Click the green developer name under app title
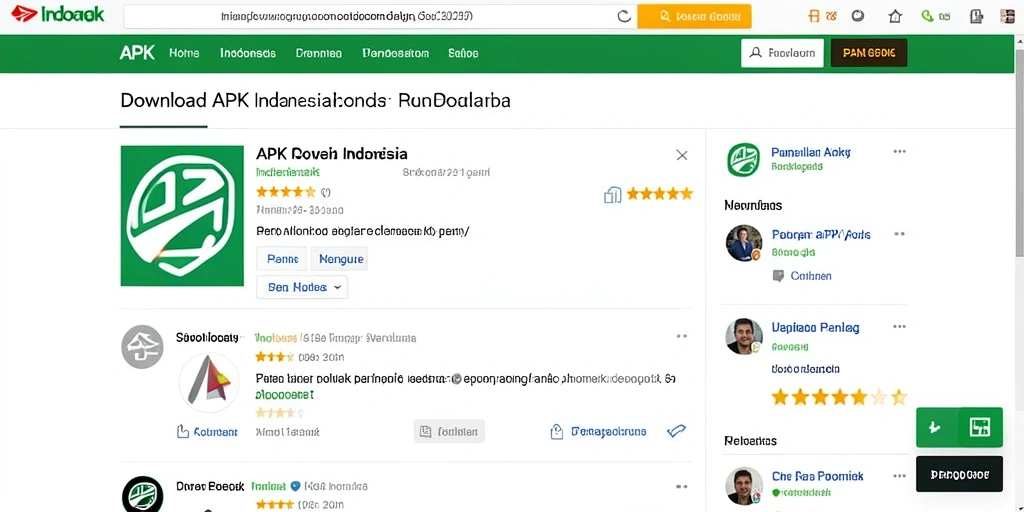 point(287,173)
